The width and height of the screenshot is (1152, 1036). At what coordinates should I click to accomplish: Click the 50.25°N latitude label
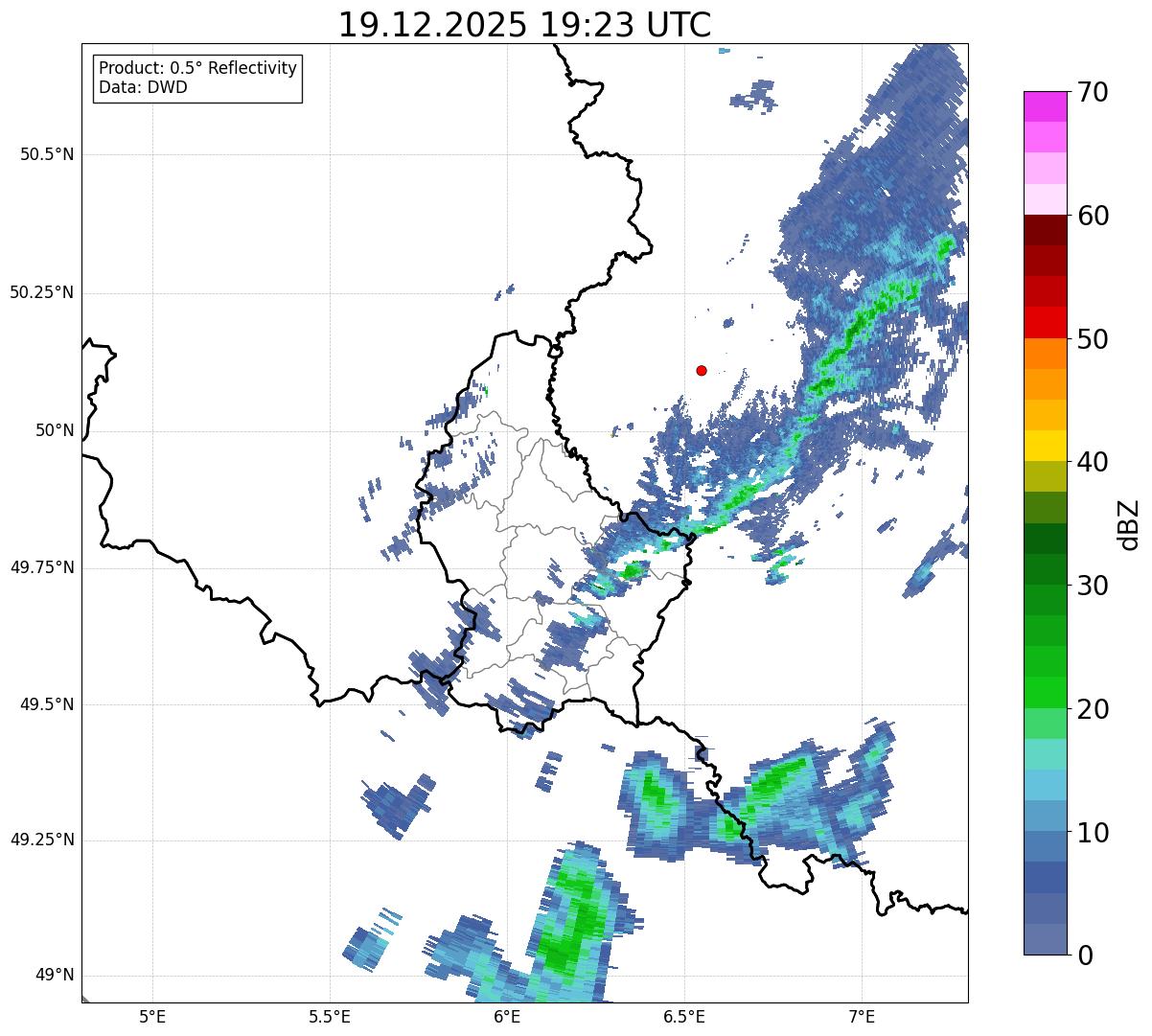click(x=41, y=292)
